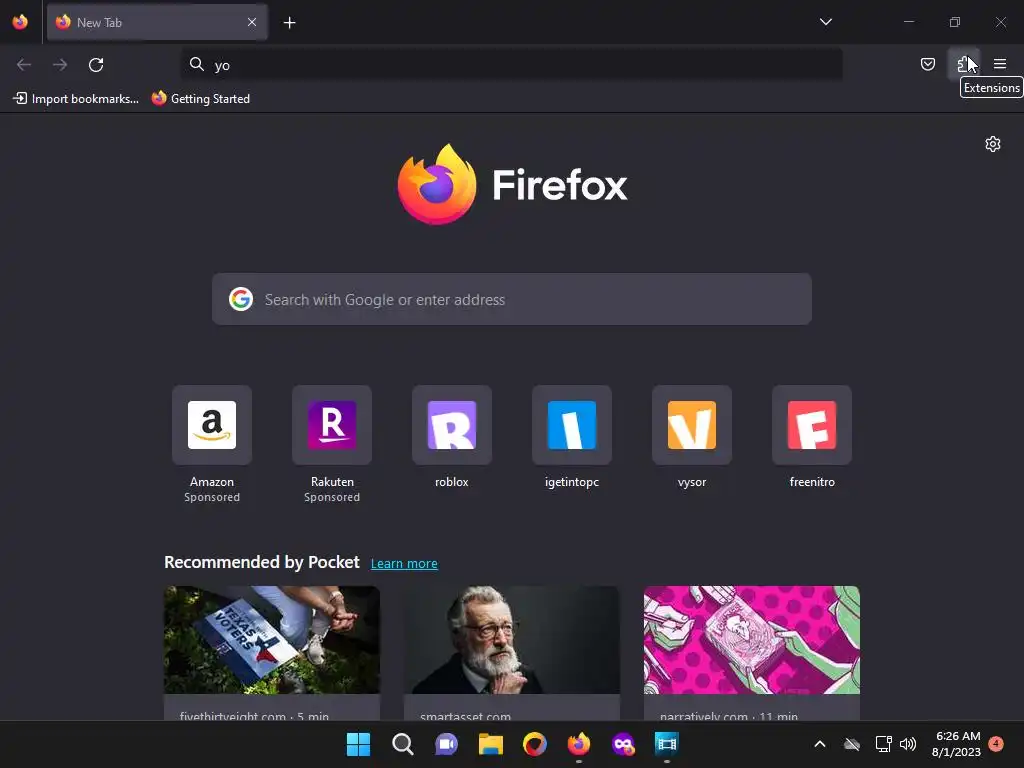Open File Explorer from the taskbar
The height and width of the screenshot is (768, 1024).
coord(490,744)
